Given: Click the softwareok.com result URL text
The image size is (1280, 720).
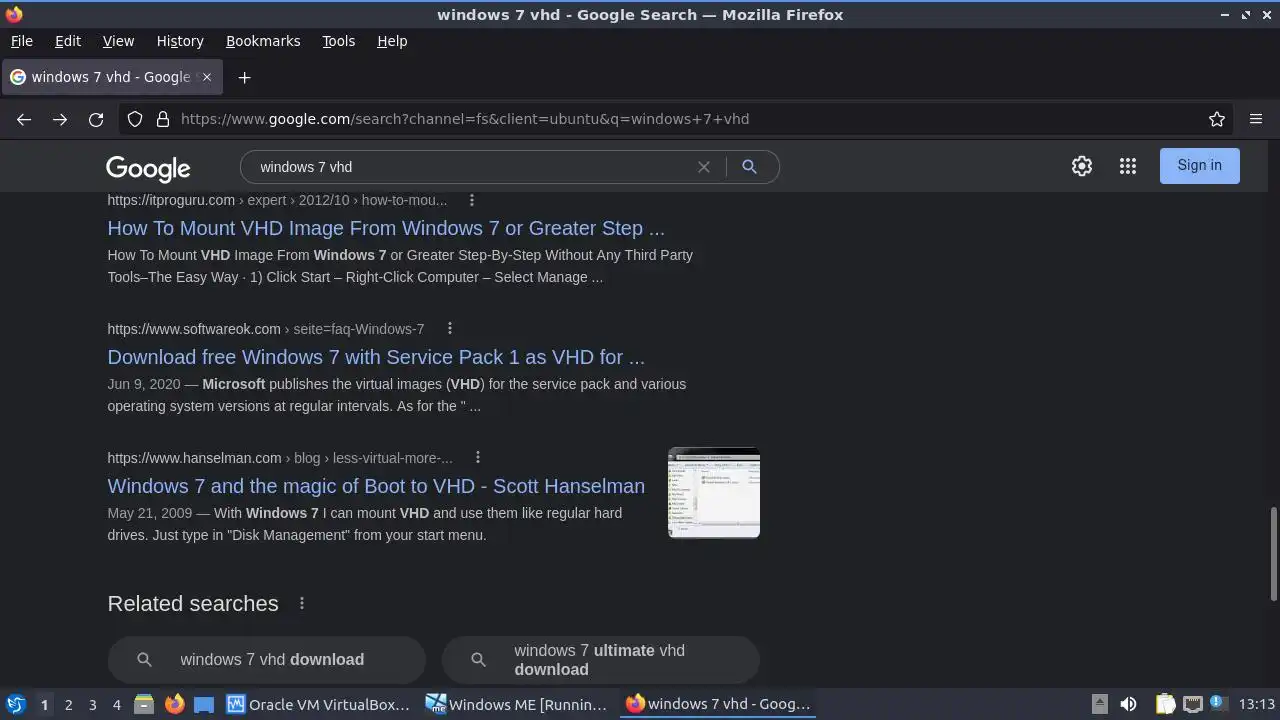Looking at the screenshot, I should click(x=266, y=329).
